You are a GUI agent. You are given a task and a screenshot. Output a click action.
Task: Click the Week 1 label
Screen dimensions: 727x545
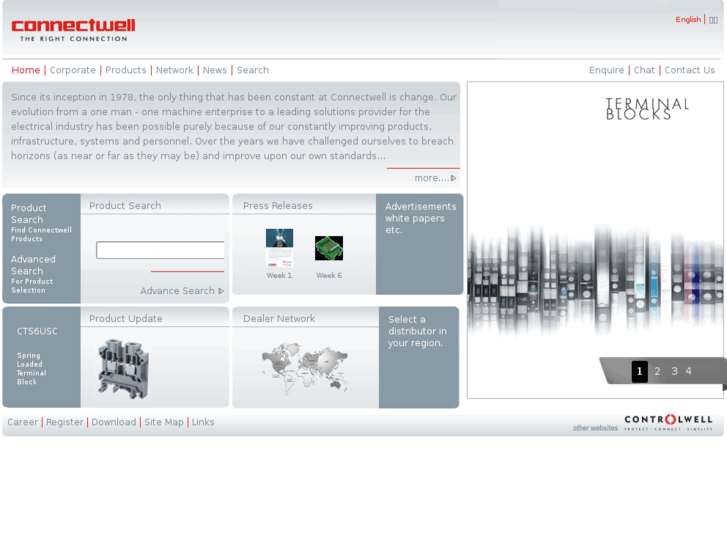tap(279, 276)
